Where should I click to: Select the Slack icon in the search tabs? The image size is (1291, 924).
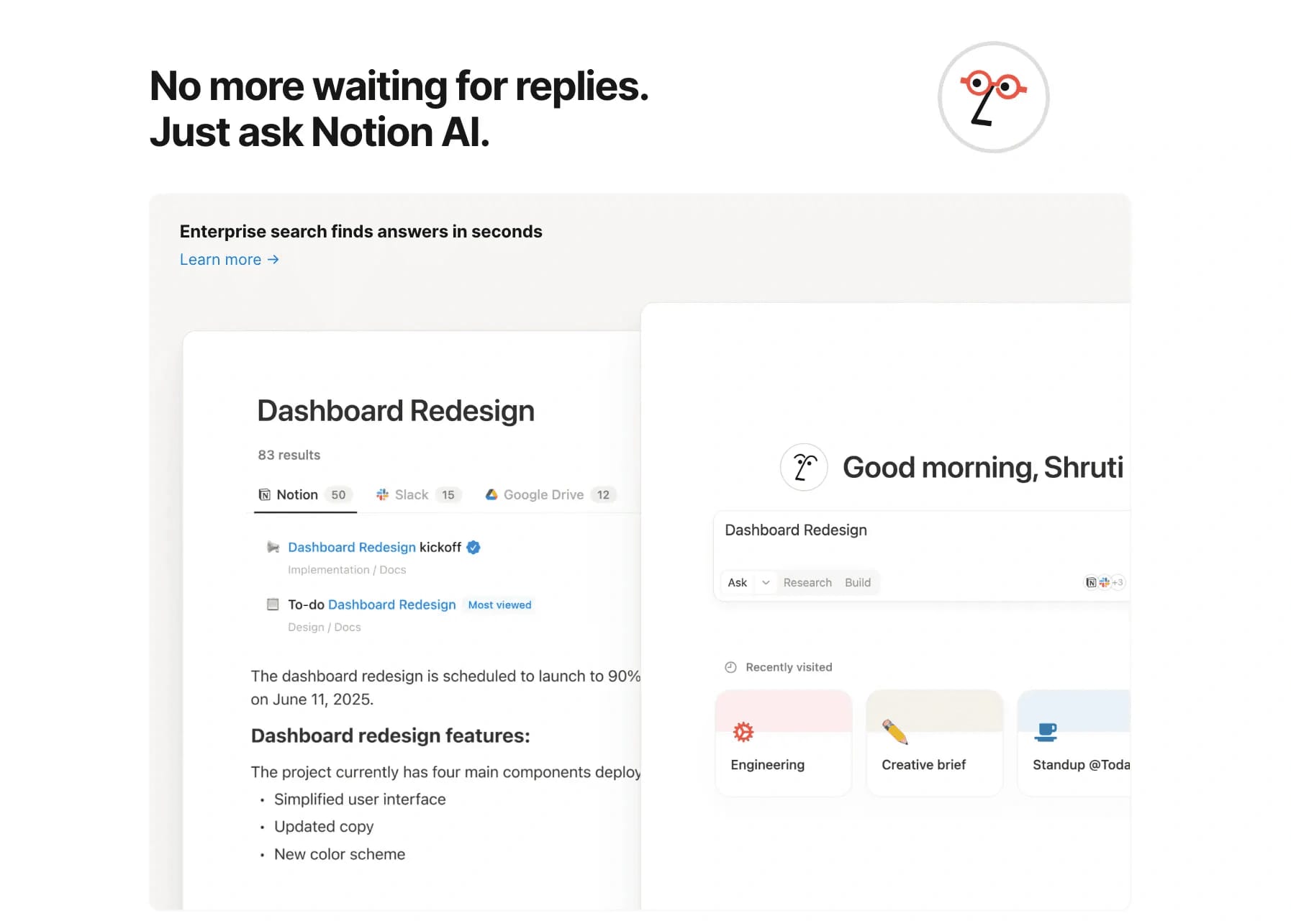click(382, 494)
